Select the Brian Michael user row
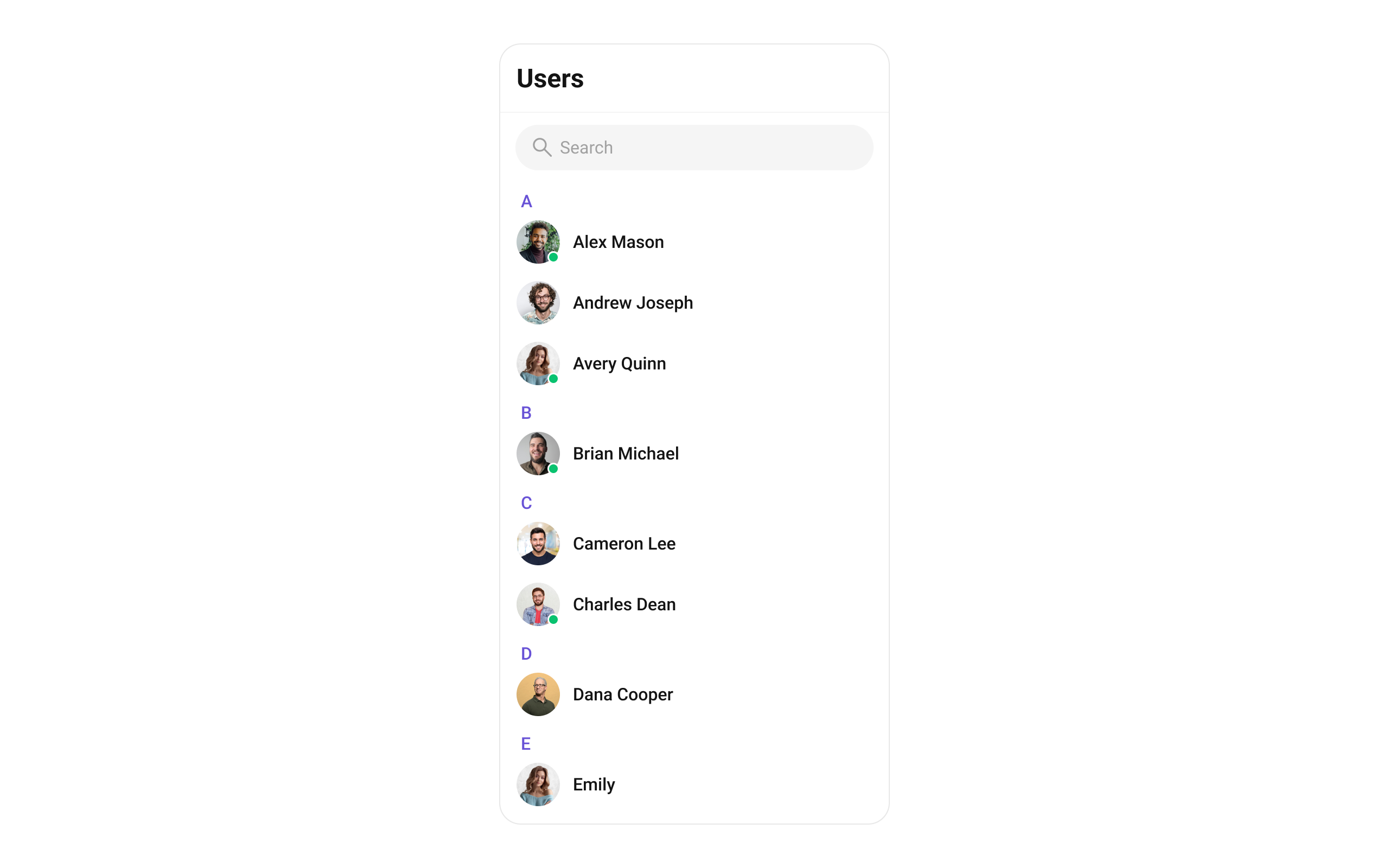Viewport: 1389px width, 868px height. pyautogui.click(x=694, y=454)
